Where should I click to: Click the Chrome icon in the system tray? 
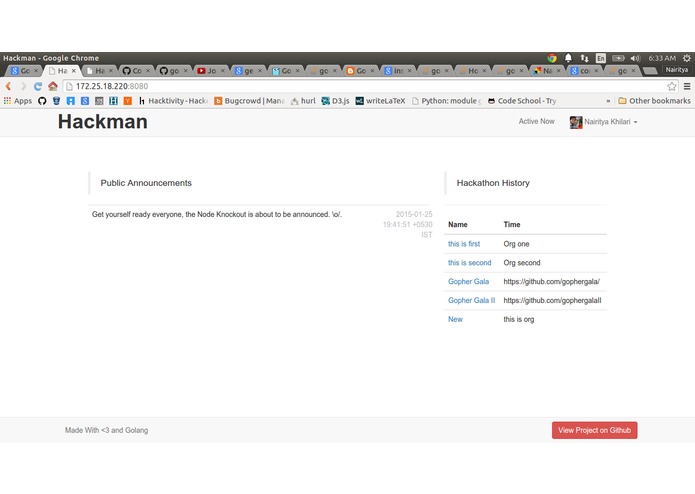(552, 58)
